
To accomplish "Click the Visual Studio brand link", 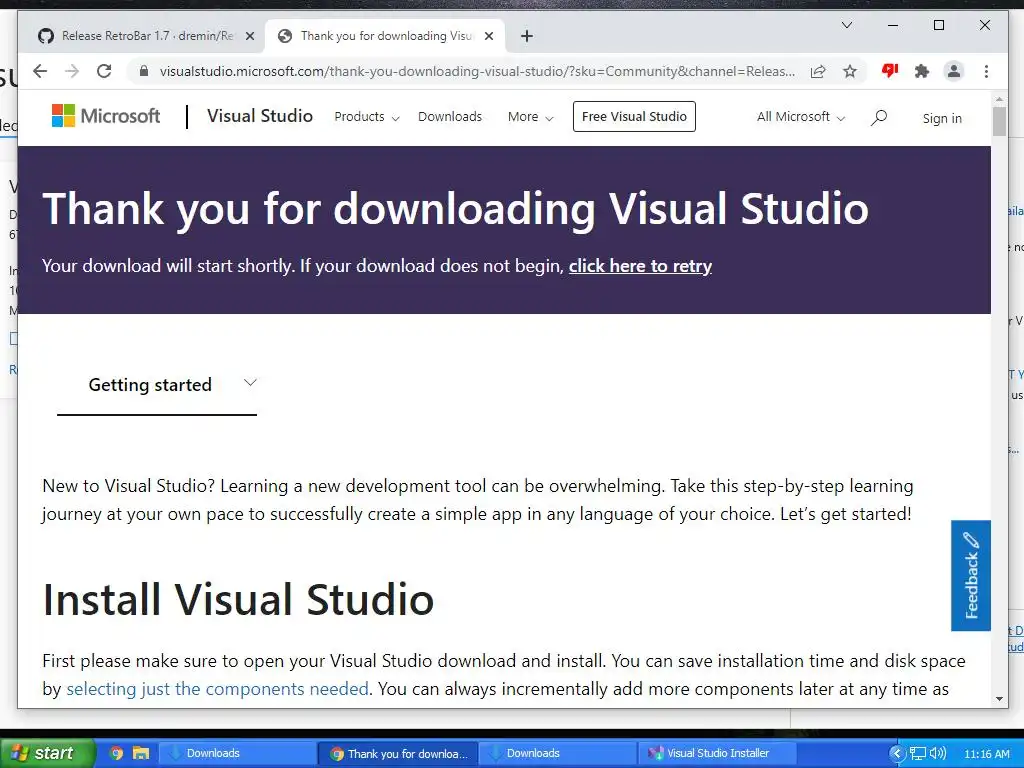I will [260, 116].
